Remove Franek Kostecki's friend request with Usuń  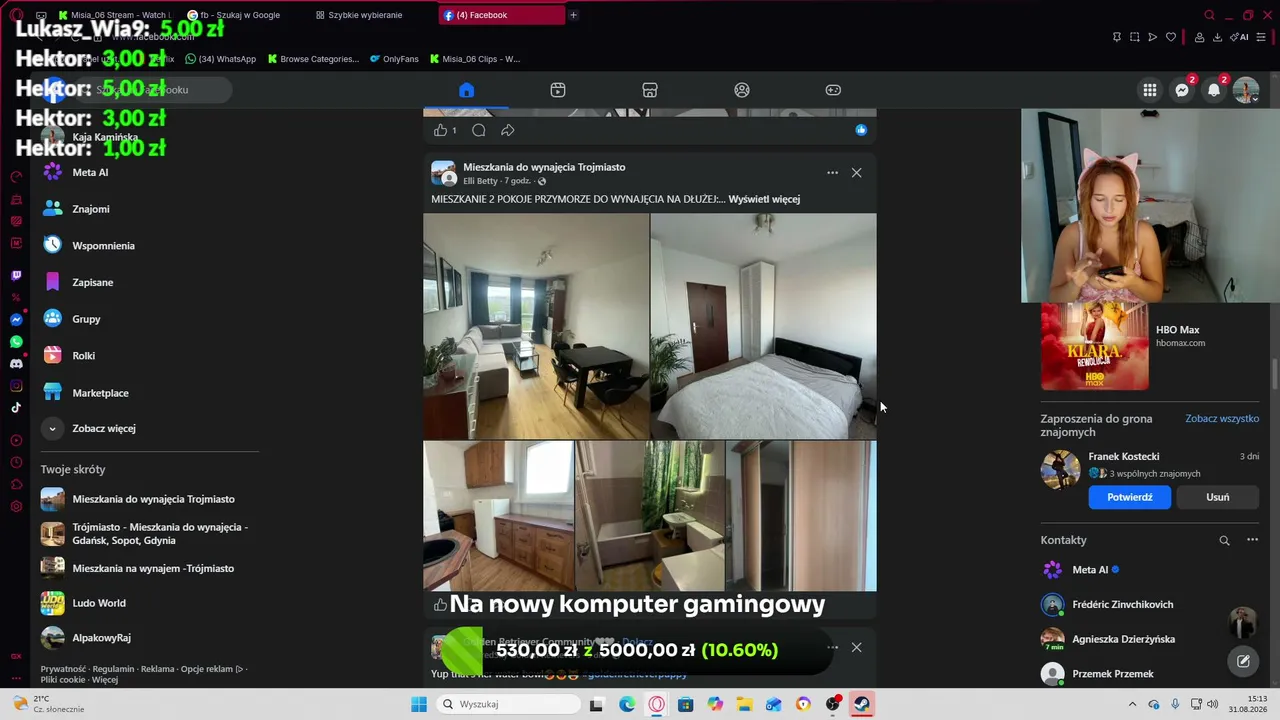click(x=1217, y=497)
